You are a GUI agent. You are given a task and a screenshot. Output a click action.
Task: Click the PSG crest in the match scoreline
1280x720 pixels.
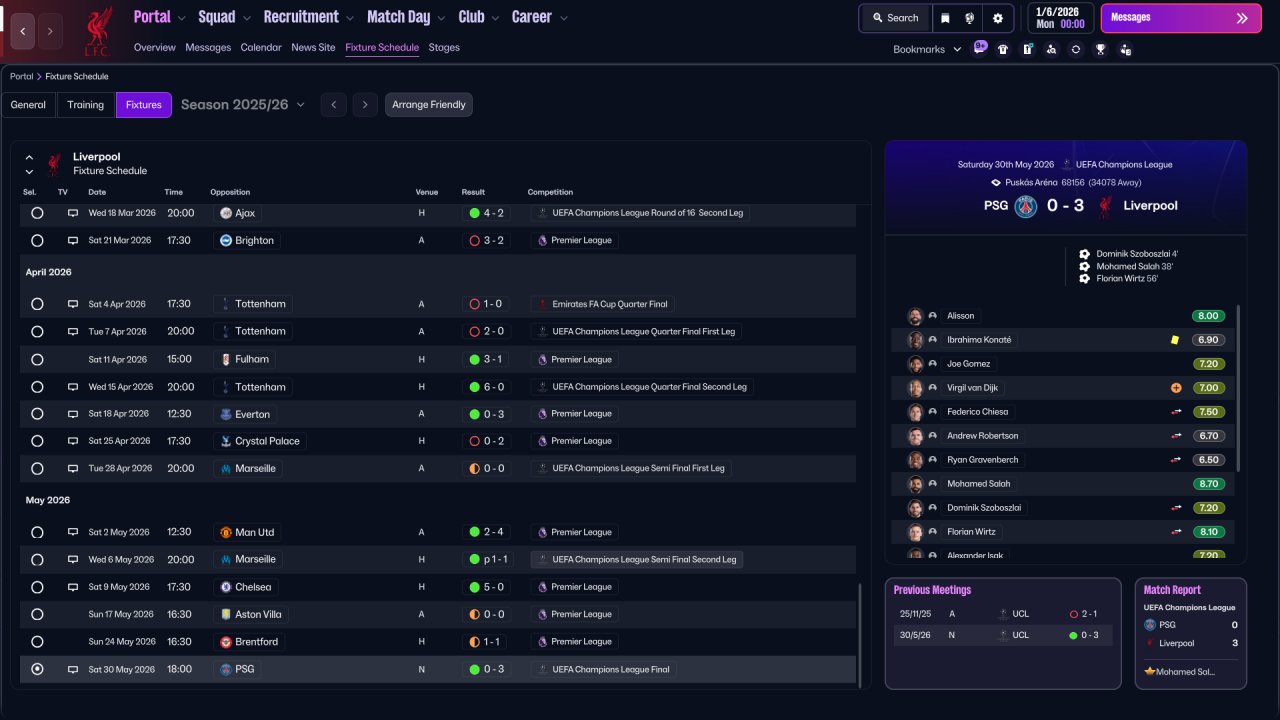tap(1025, 206)
